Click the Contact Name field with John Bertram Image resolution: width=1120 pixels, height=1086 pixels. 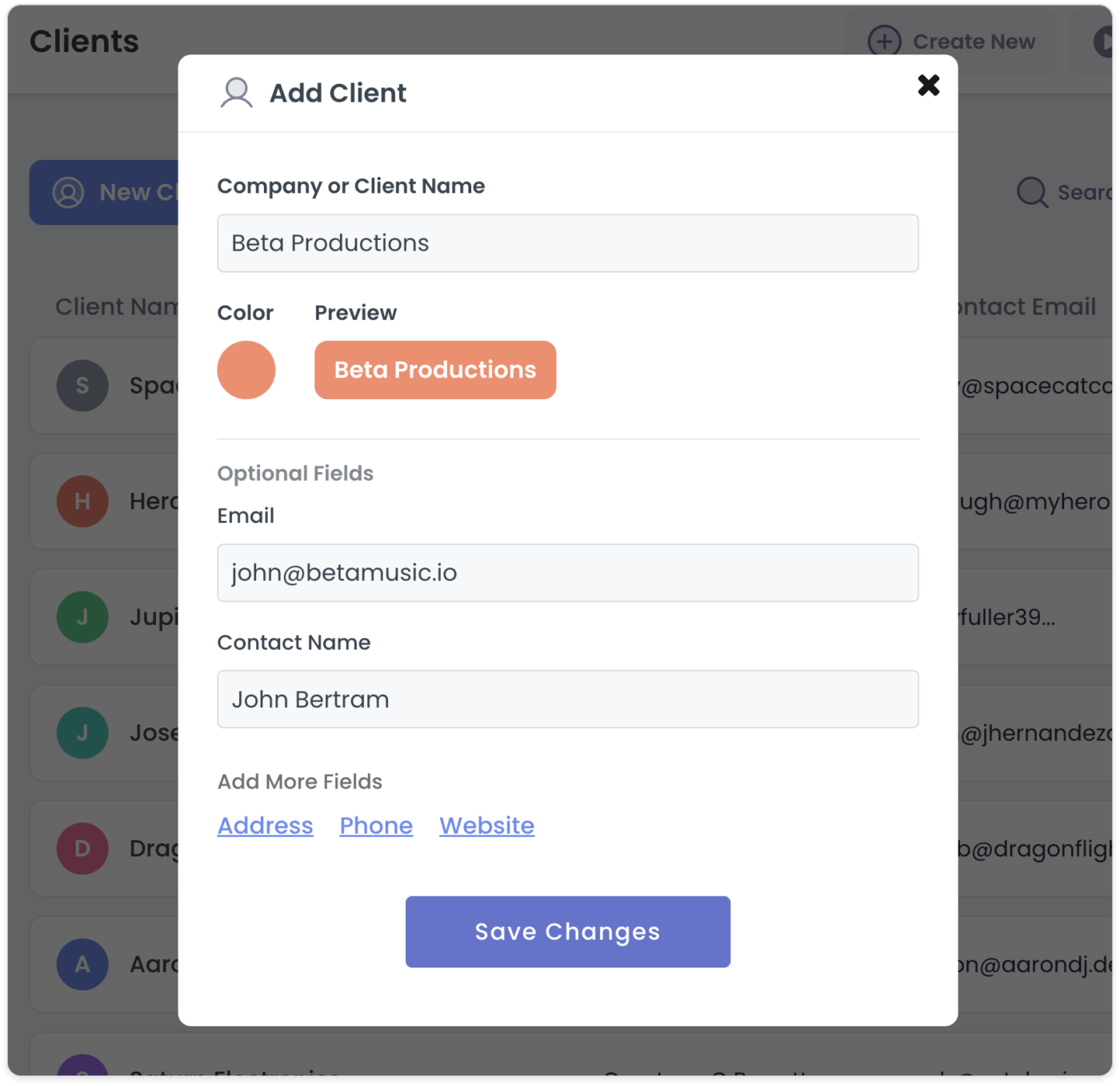pyautogui.click(x=567, y=699)
